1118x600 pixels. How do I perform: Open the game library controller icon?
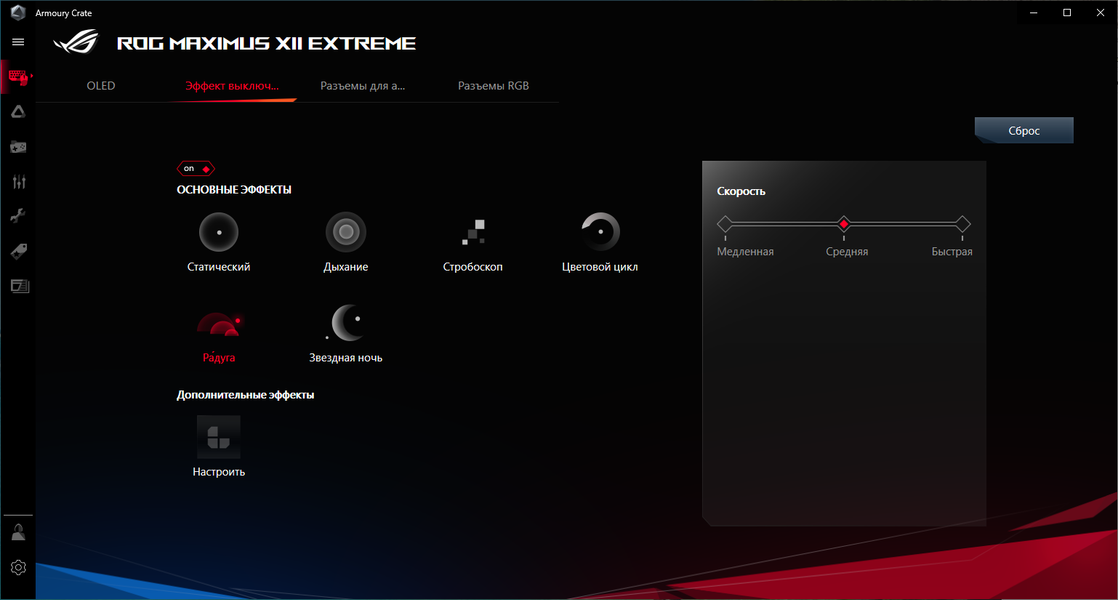(x=19, y=147)
